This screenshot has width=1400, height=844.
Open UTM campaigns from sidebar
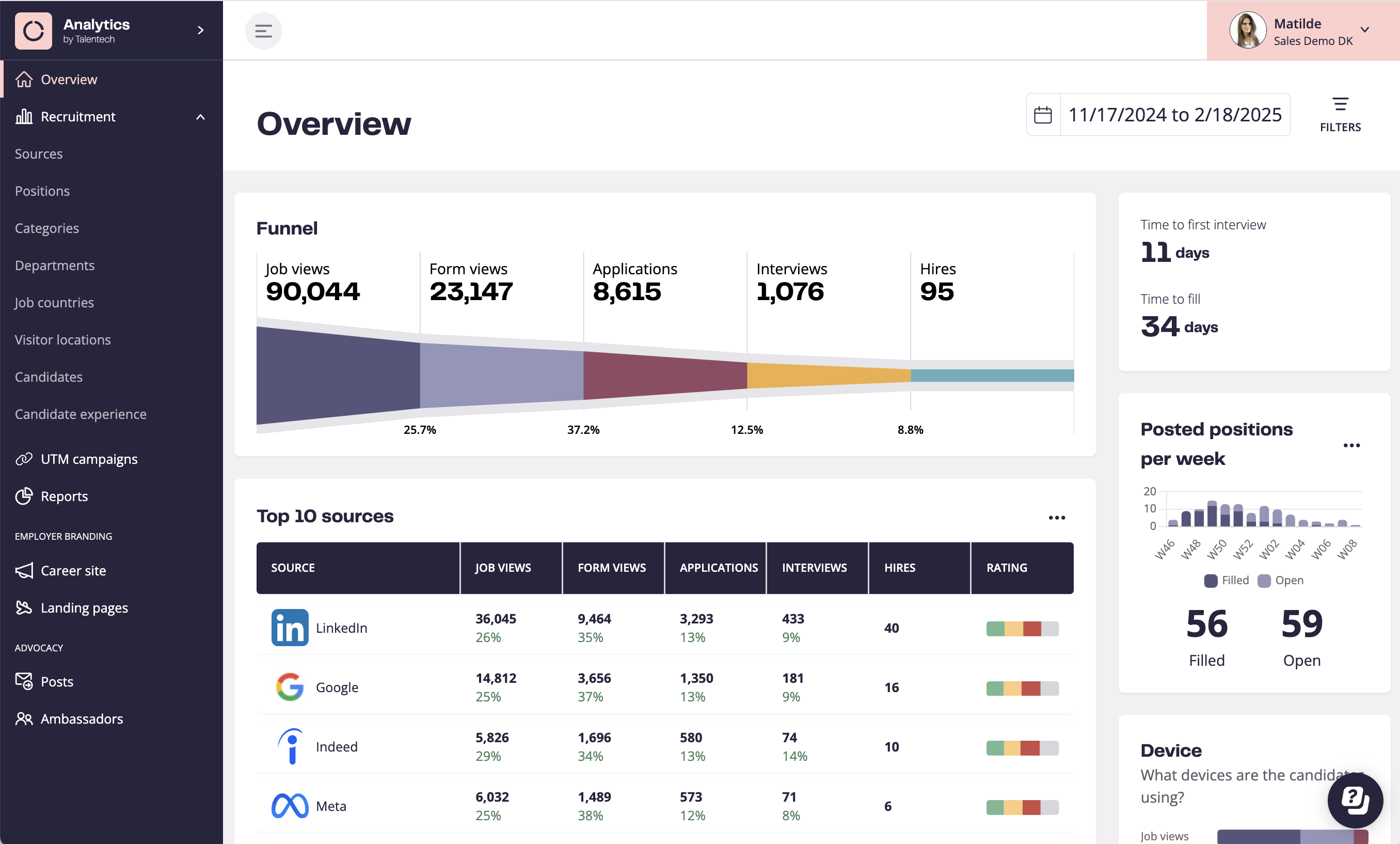pyautogui.click(x=89, y=459)
